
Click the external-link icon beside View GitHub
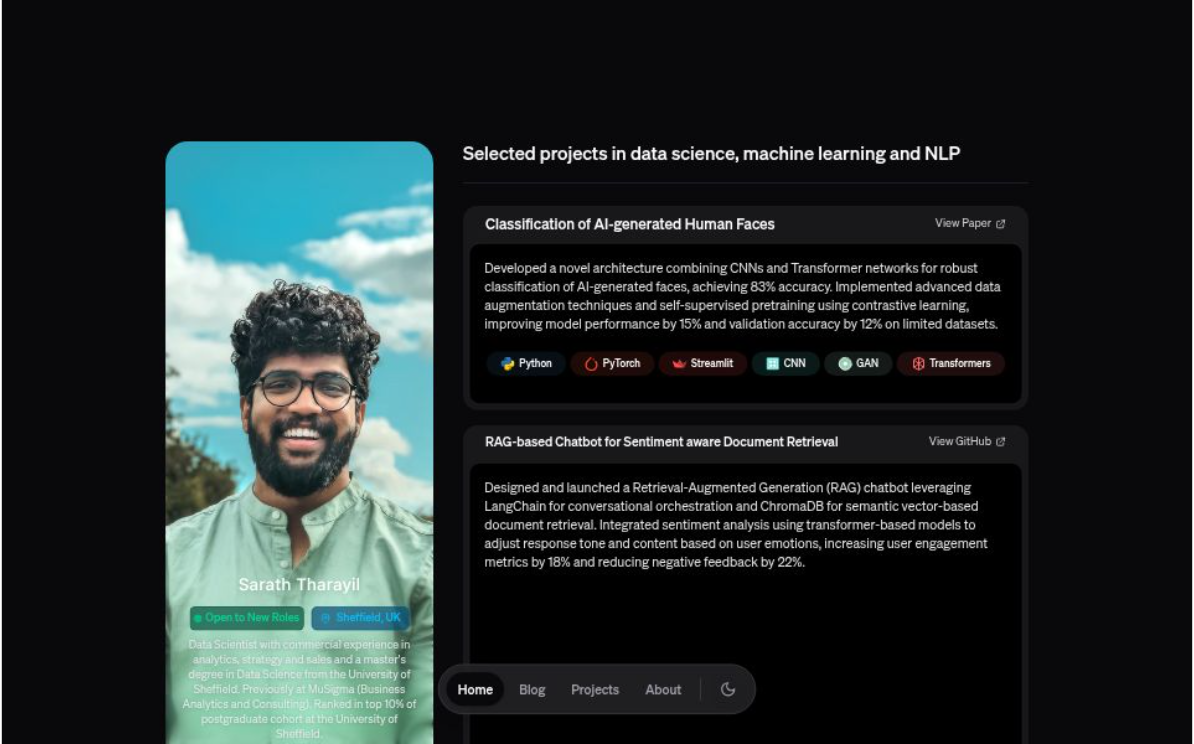pyautogui.click(x=1002, y=441)
